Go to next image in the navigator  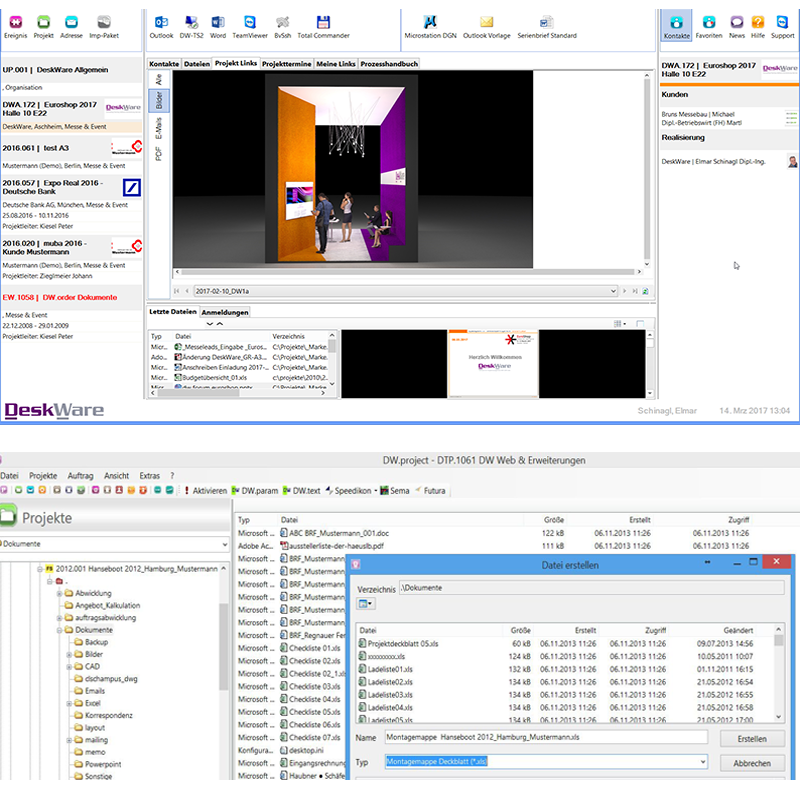[624, 291]
